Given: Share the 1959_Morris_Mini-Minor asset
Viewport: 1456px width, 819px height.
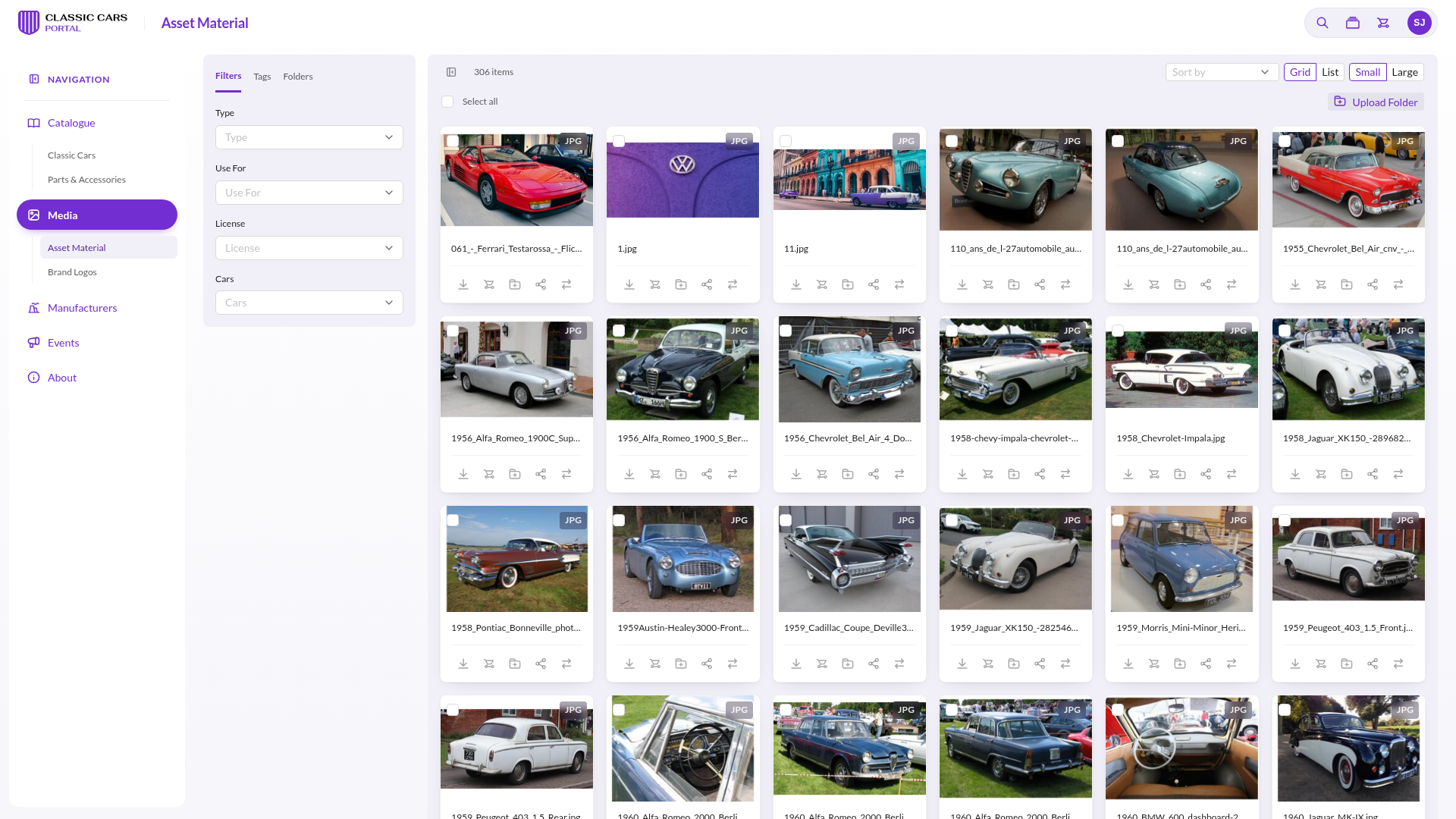Looking at the screenshot, I should pos(1206,664).
